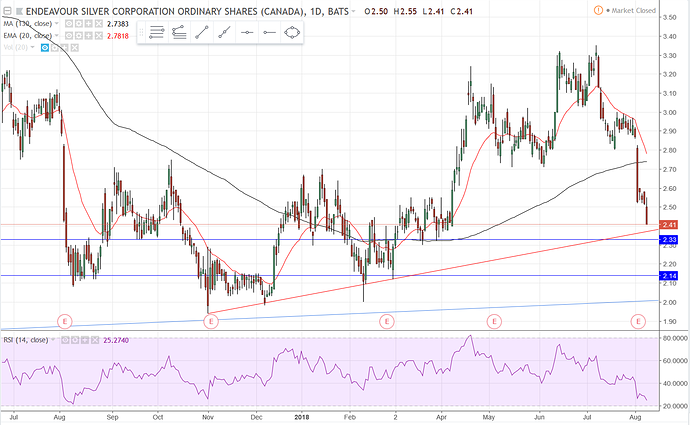This screenshot has height=425, width=690.
Task: Click the EMA (20, close) legend label
Action: click(x=28, y=36)
